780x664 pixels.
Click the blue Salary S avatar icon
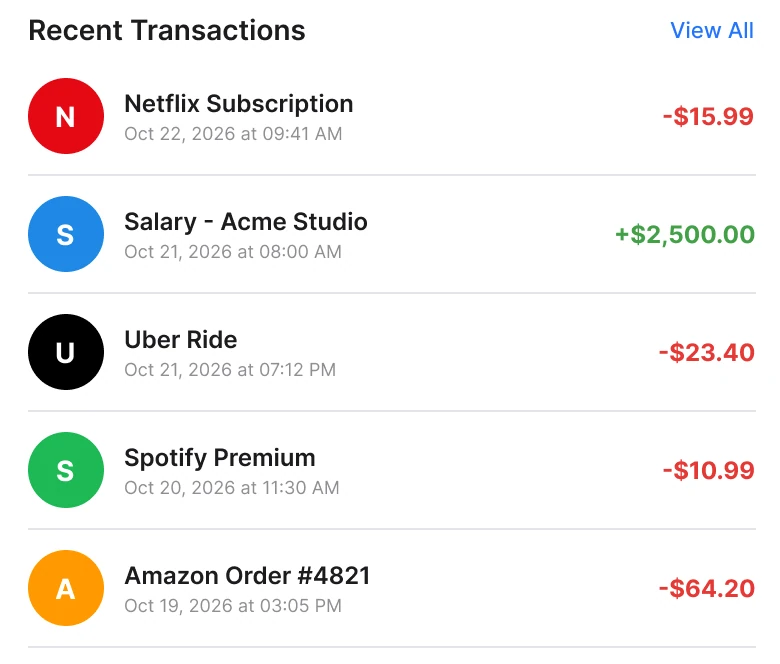point(66,234)
